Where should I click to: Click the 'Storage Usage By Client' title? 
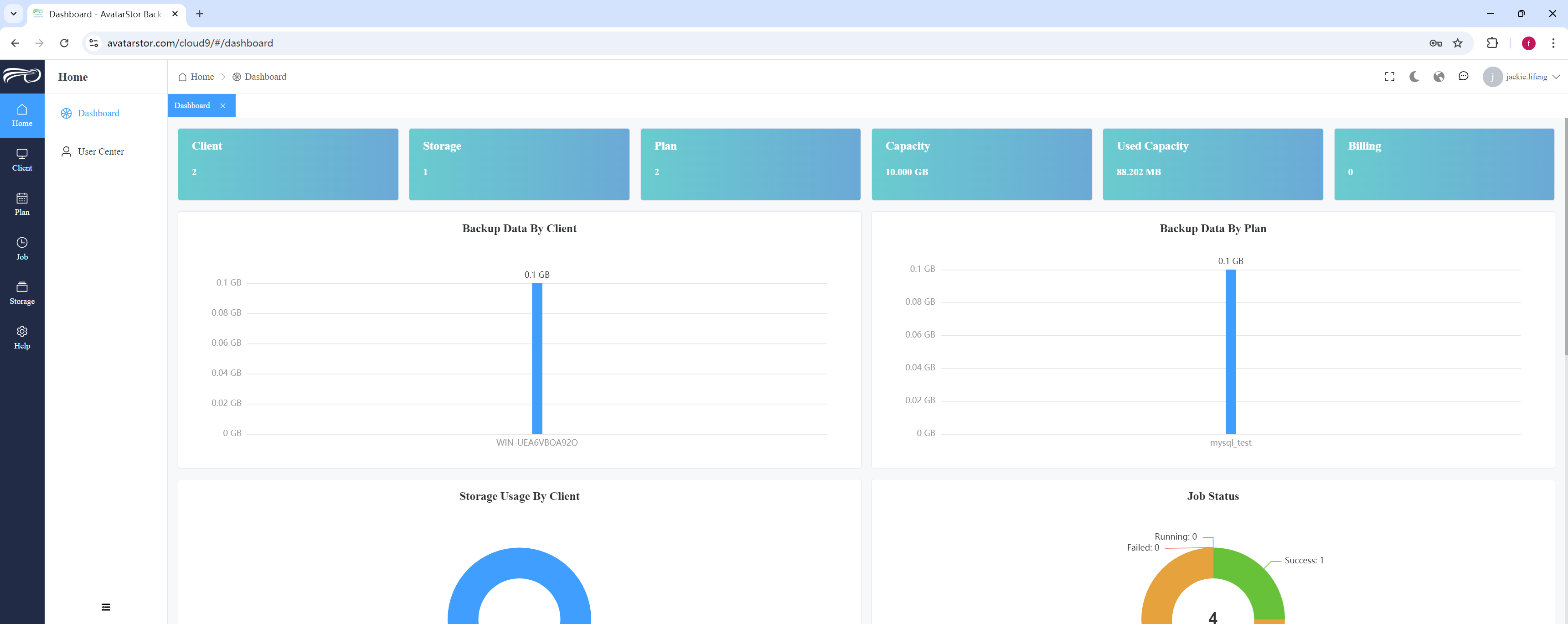click(x=519, y=496)
